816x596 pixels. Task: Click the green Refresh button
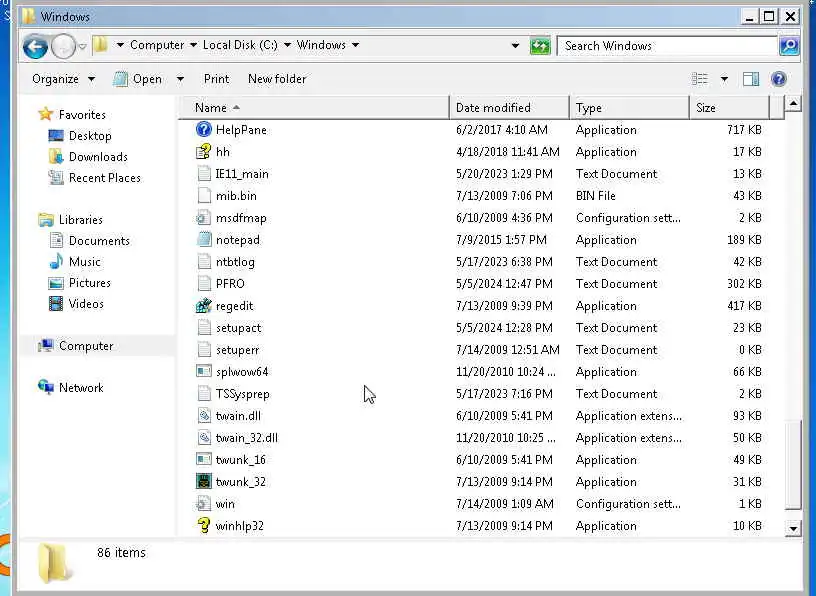click(x=540, y=46)
